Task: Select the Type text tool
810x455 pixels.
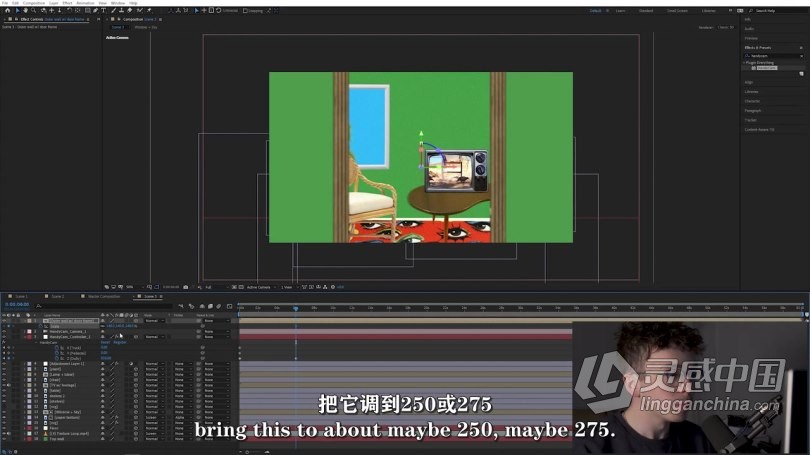Action: [x=103, y=10]
